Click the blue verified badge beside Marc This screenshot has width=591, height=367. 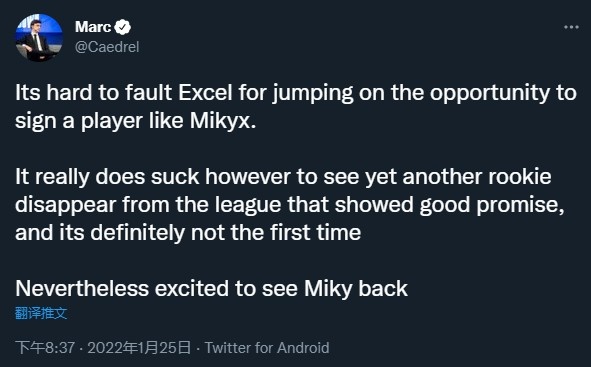pyautogui.click(x=122, y=27)
